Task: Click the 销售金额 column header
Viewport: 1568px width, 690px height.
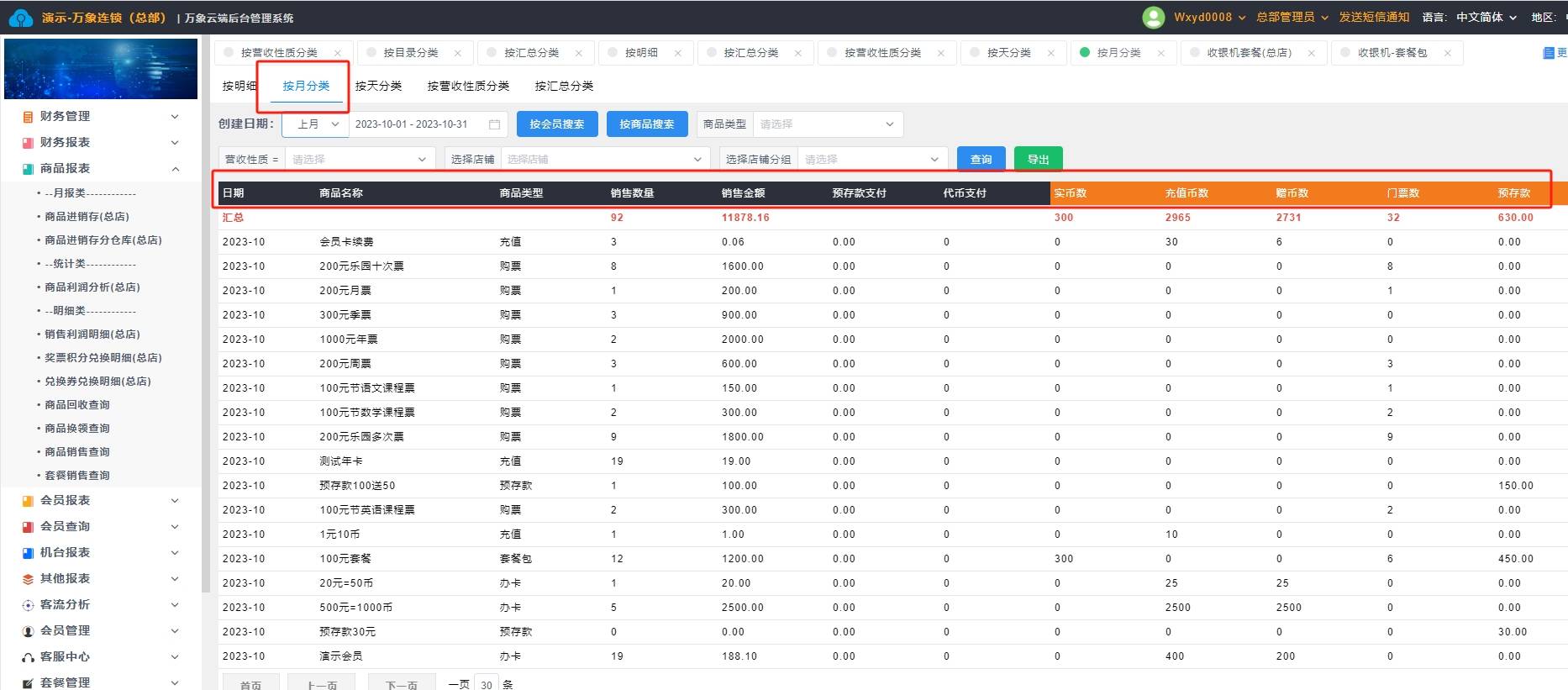Action: coord(743,193)
